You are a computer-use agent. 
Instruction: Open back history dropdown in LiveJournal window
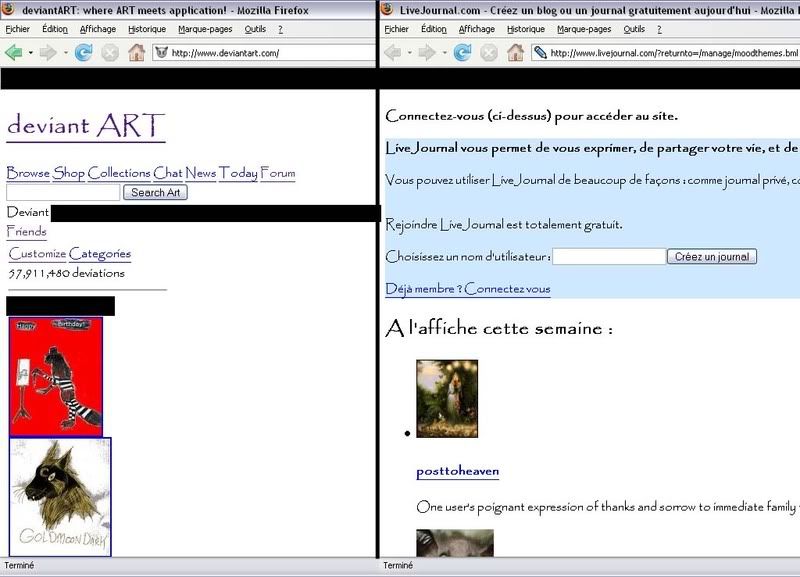click(x=410, y=53)
